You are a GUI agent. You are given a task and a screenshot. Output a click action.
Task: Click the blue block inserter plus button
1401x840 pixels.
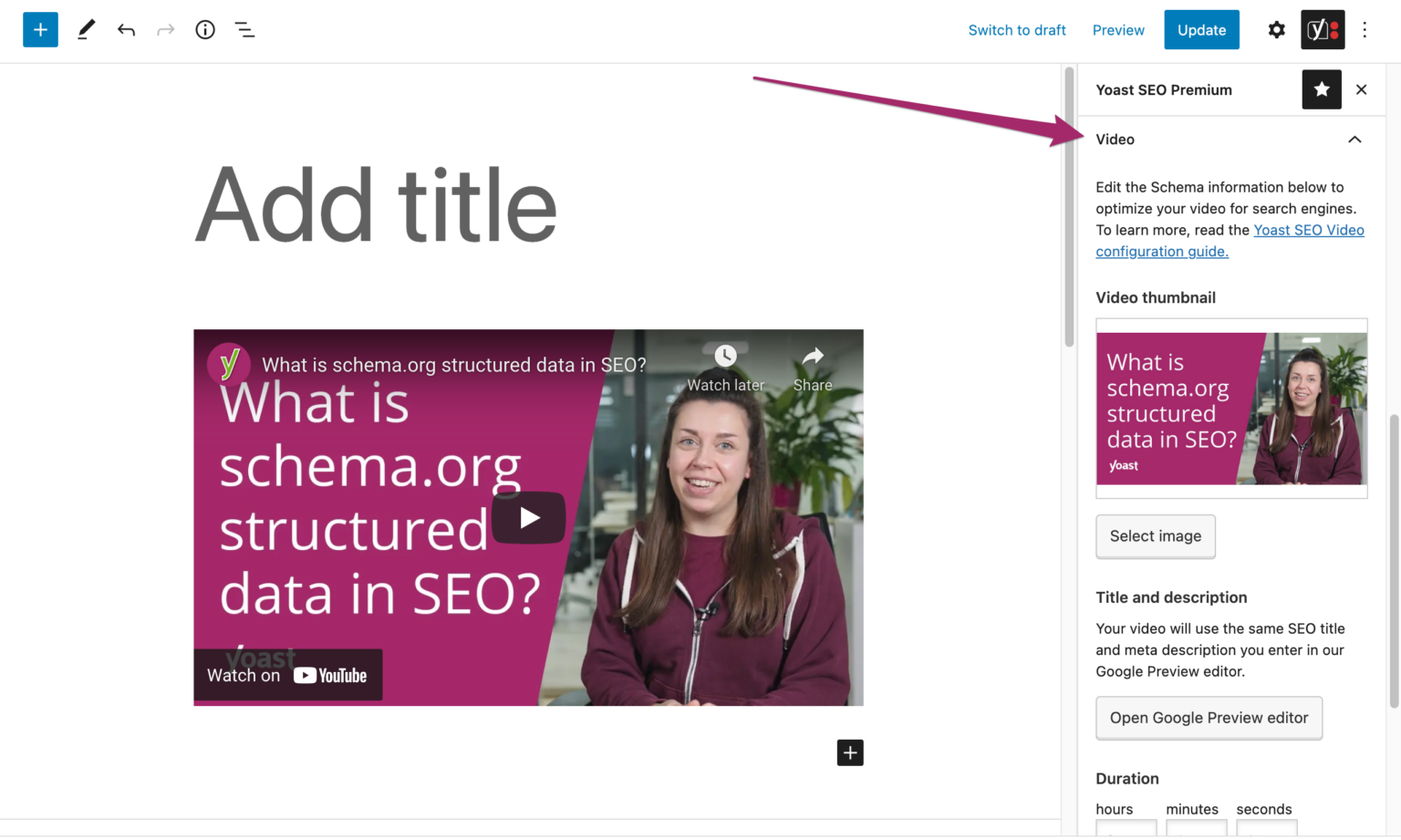40,30
